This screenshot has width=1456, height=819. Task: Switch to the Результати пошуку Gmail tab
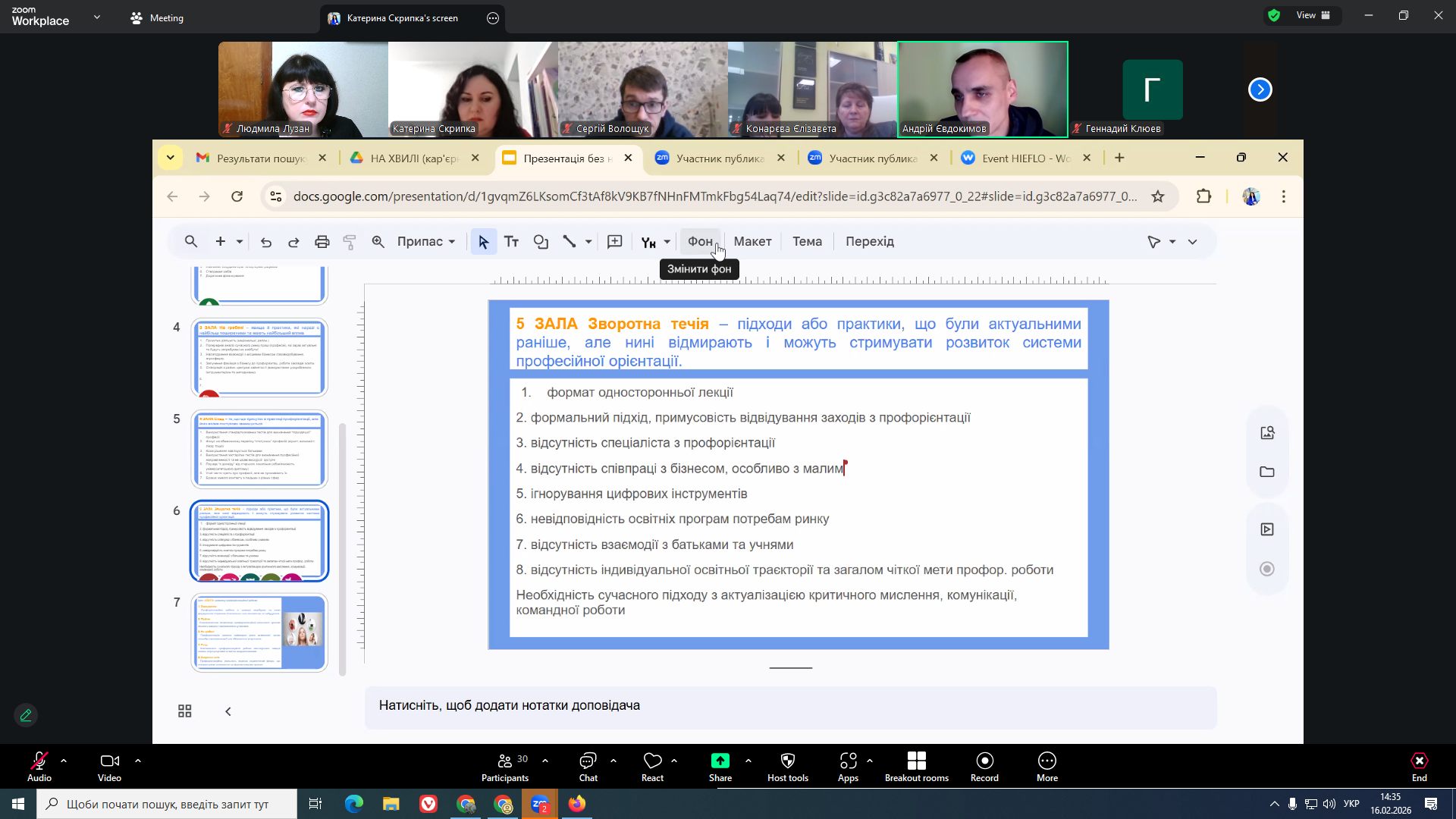[x=260, y=158]
